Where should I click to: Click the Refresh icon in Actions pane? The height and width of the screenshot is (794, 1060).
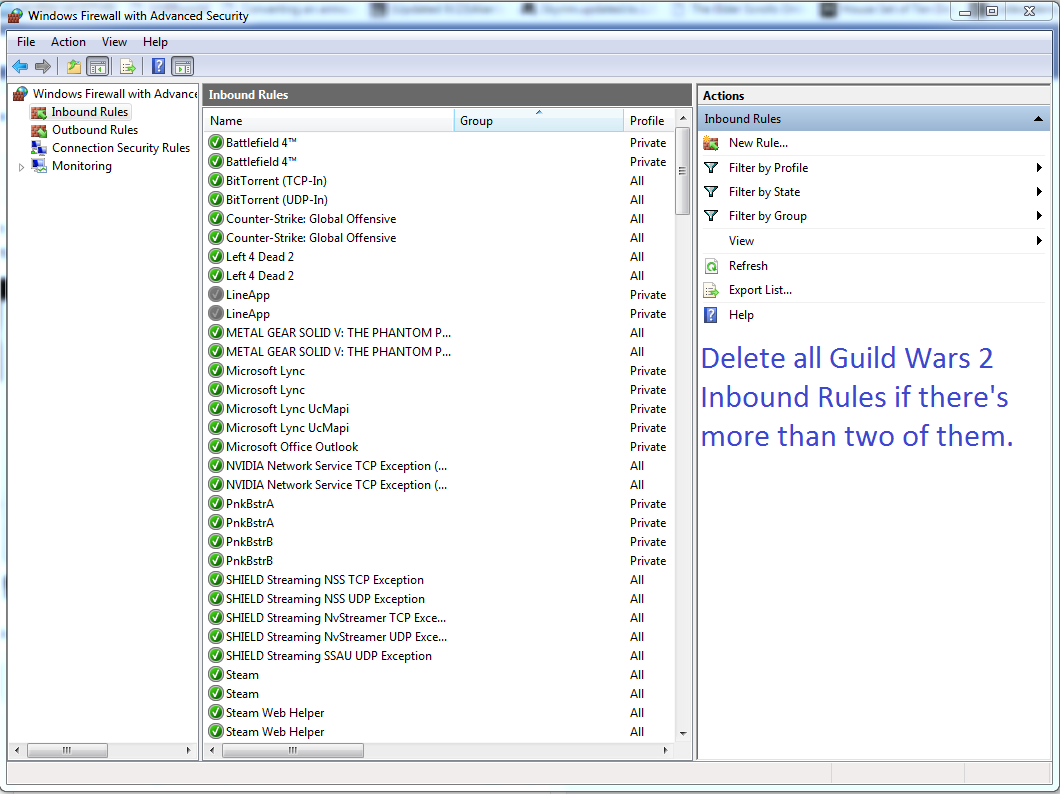(x=711, y=266)
